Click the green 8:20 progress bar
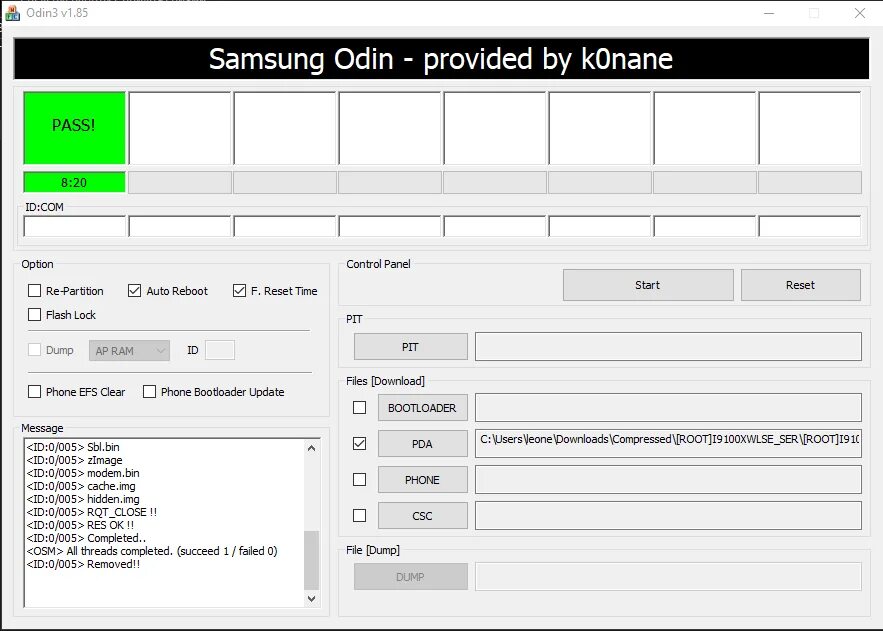883x631 pixels. coord(74,182)
